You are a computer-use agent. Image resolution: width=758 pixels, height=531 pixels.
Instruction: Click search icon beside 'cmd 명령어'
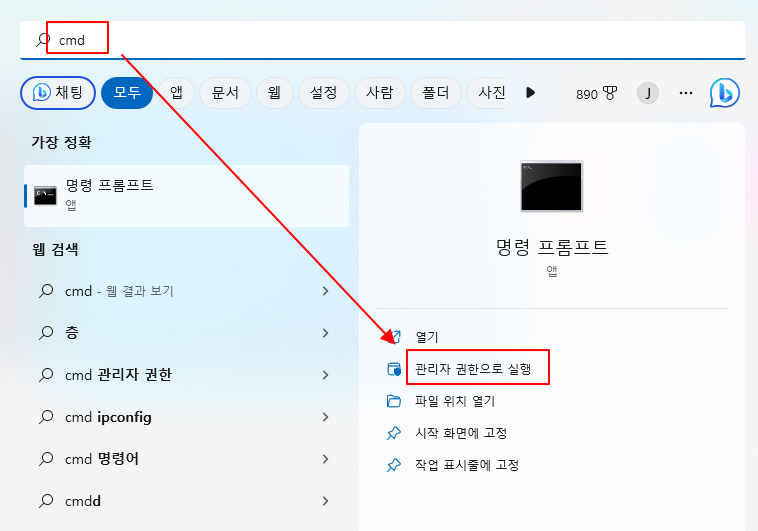coord(46,459)
